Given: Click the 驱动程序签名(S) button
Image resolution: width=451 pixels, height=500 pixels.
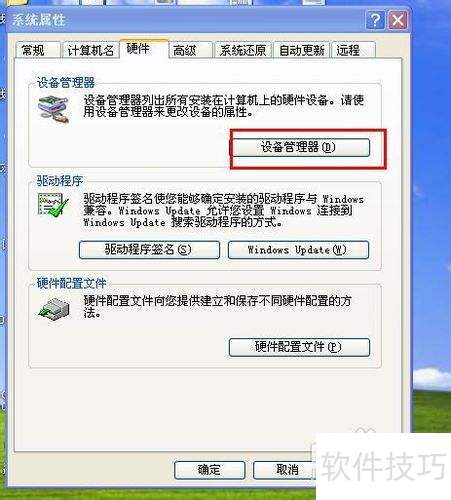Looking at the screenshot, I should coord(149,250).
